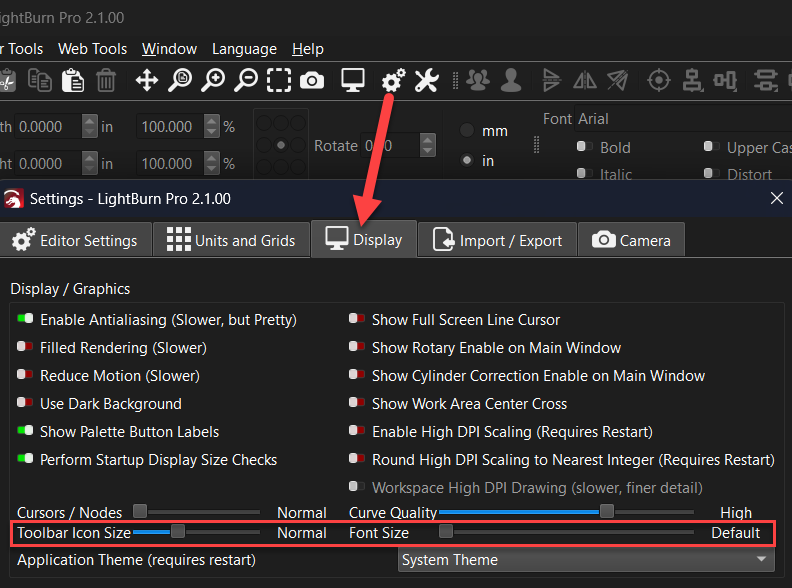
Task: Click the Paste clipboard icon
Action: (x=73, y=80)
